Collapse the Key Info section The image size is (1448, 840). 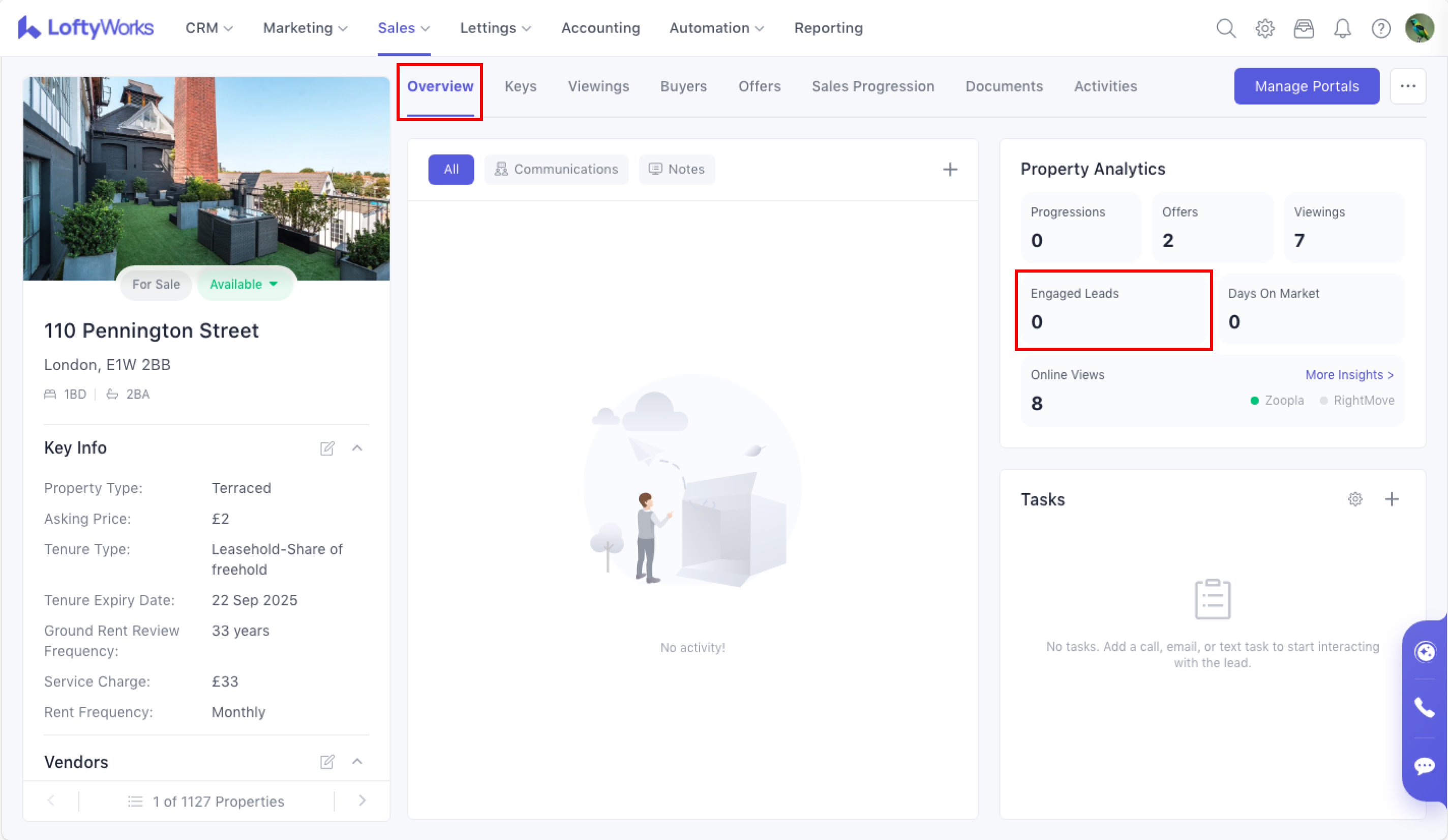[357, 448]
